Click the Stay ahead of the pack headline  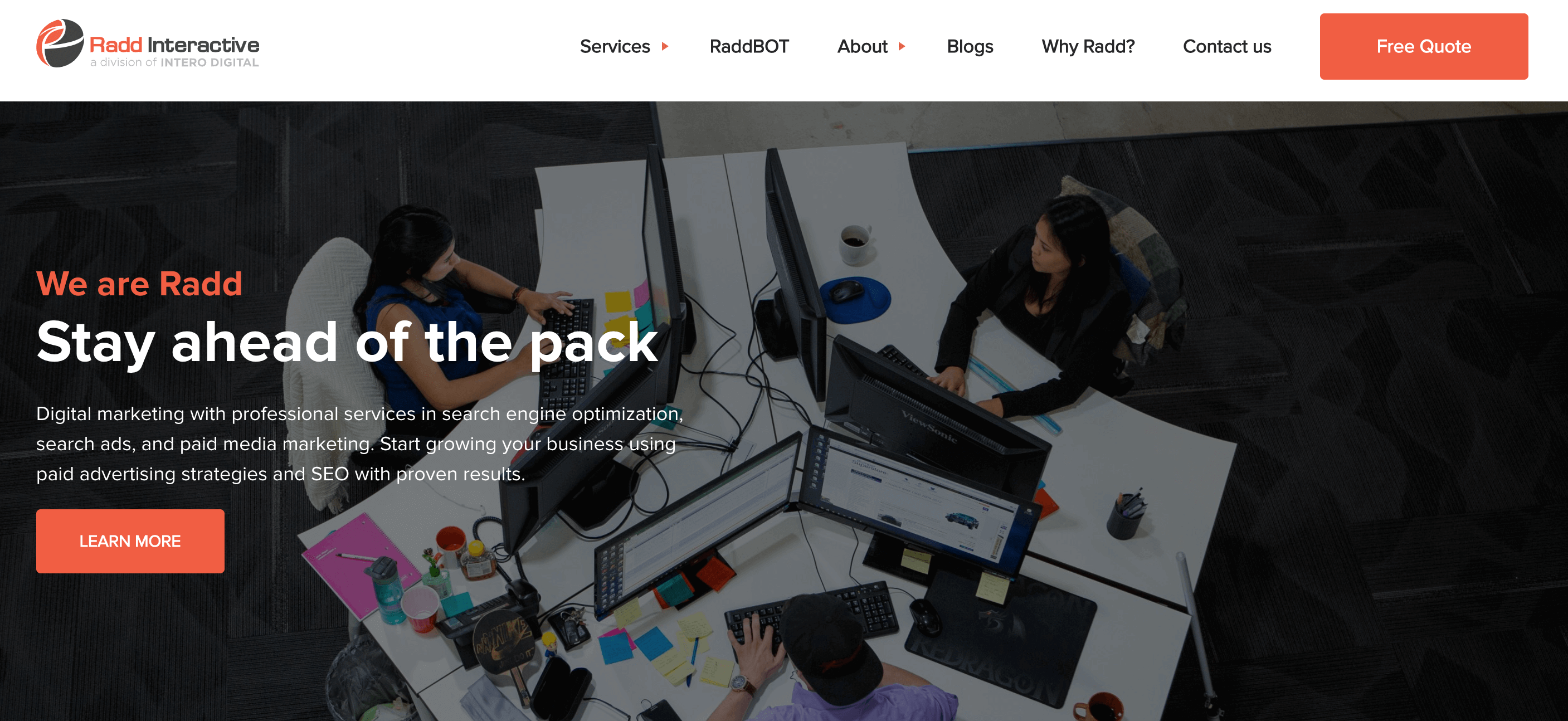click(347, 343)
